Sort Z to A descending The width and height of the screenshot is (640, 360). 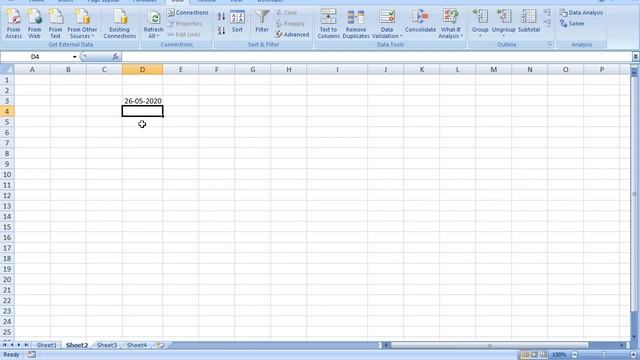coord(221,31)
